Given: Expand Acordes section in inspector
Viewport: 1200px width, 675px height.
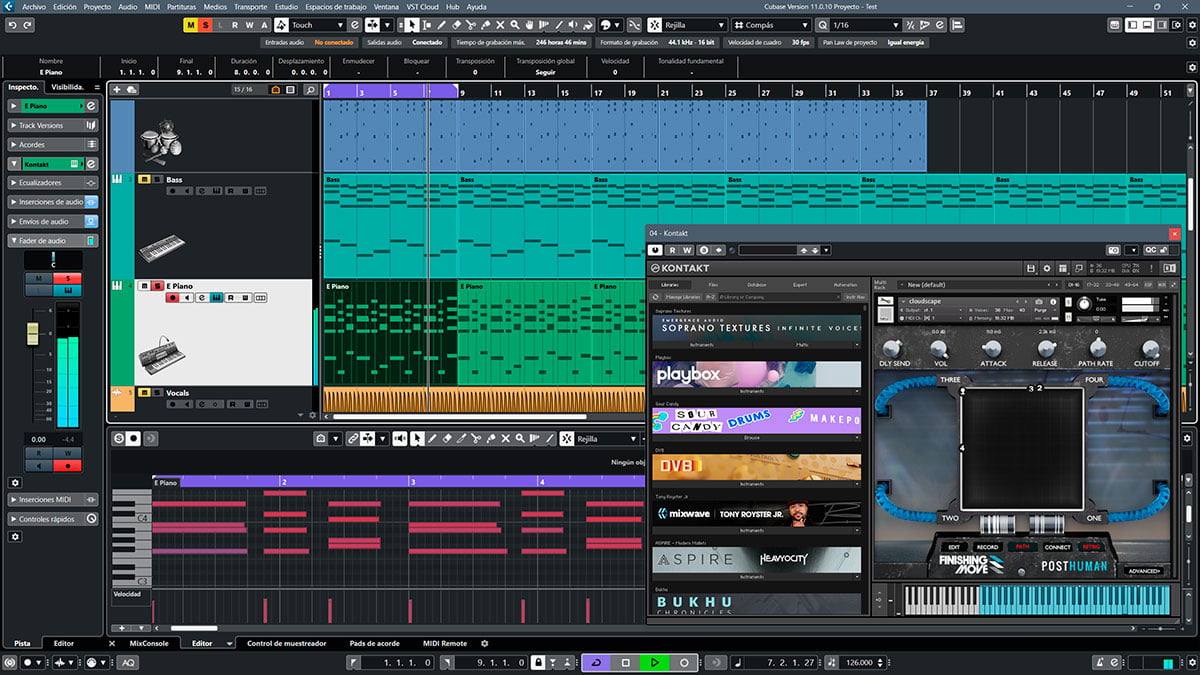Looking at the screenshot, I should pos(53,144).
